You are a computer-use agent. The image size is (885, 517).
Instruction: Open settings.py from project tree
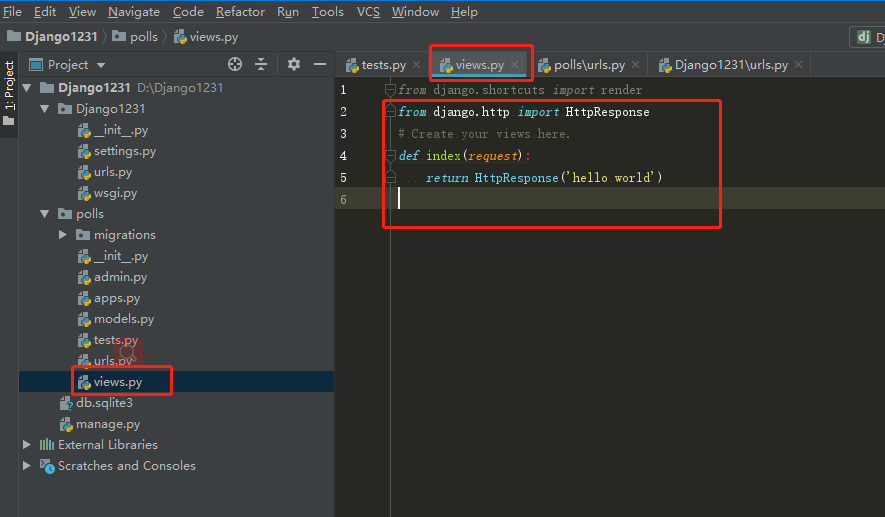pos(124,151)
